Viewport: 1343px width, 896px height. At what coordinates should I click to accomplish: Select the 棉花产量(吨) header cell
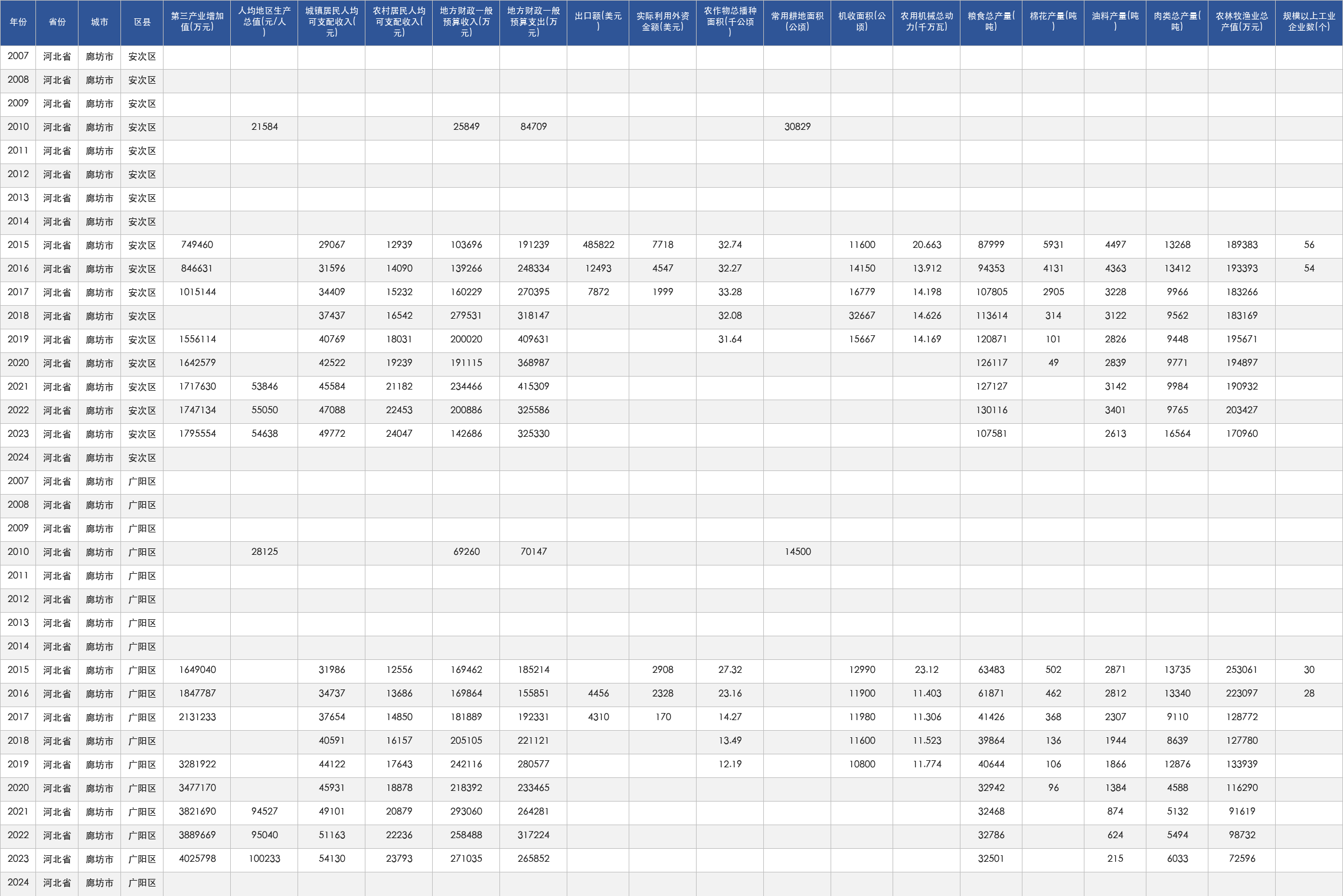[x=1053, y=22]
